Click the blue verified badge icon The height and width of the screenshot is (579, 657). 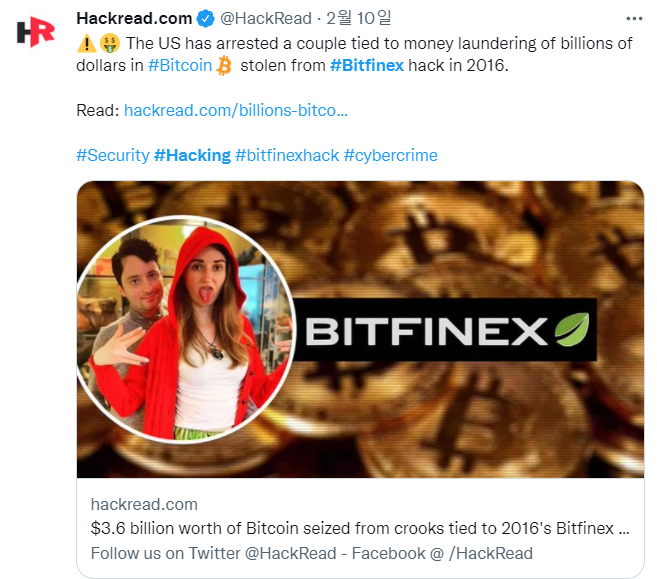coord(205,18)
